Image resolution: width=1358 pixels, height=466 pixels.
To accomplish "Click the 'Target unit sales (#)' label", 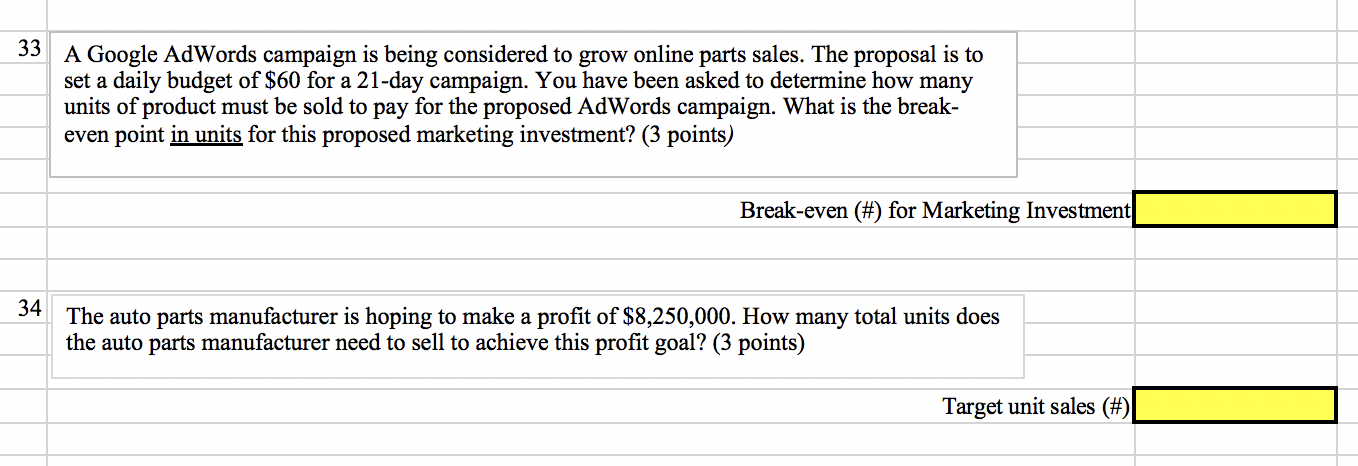I will click(x=1037, y=406).
